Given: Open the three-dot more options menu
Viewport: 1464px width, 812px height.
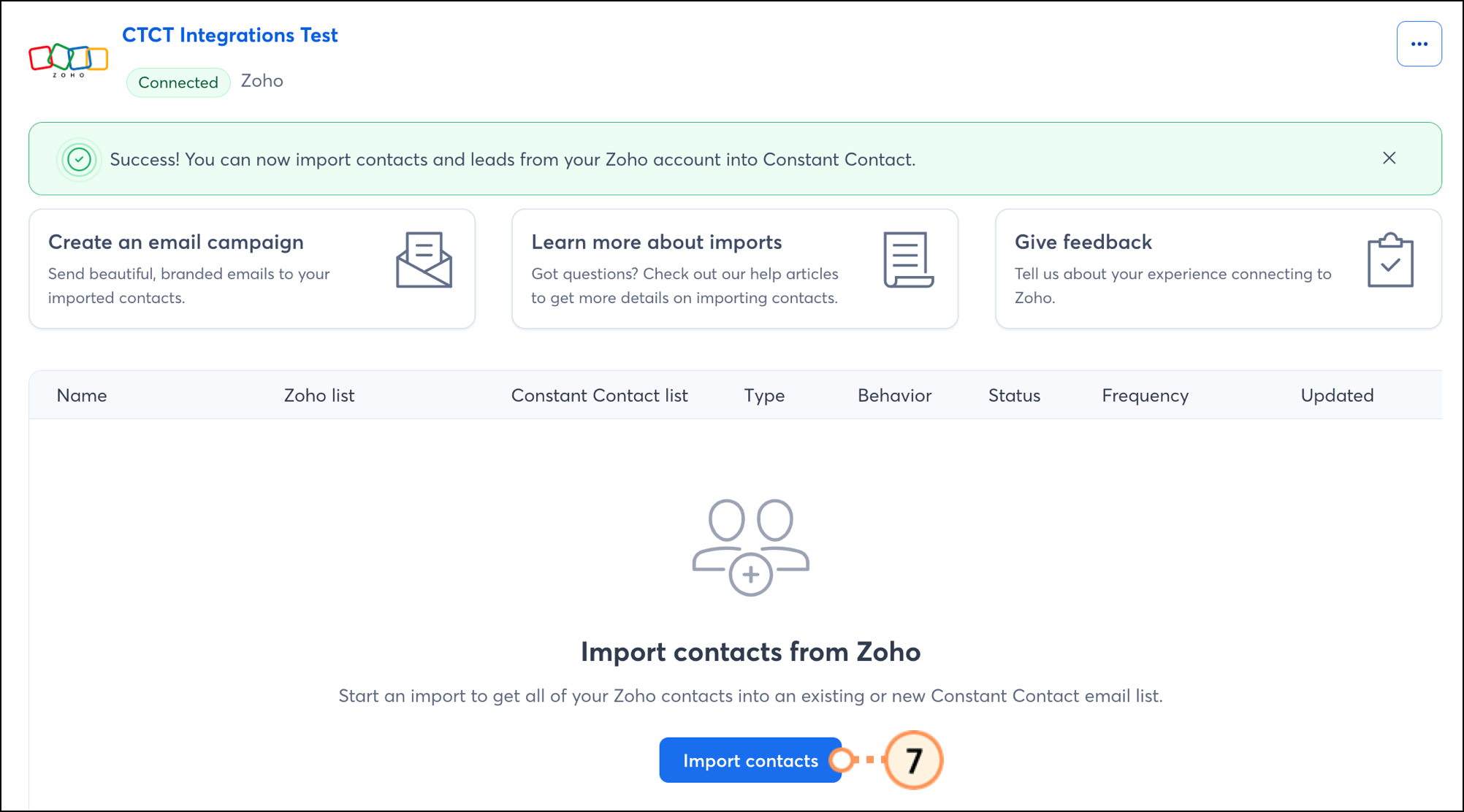Looking at the screenshot, I should [x=1419, y=44].
